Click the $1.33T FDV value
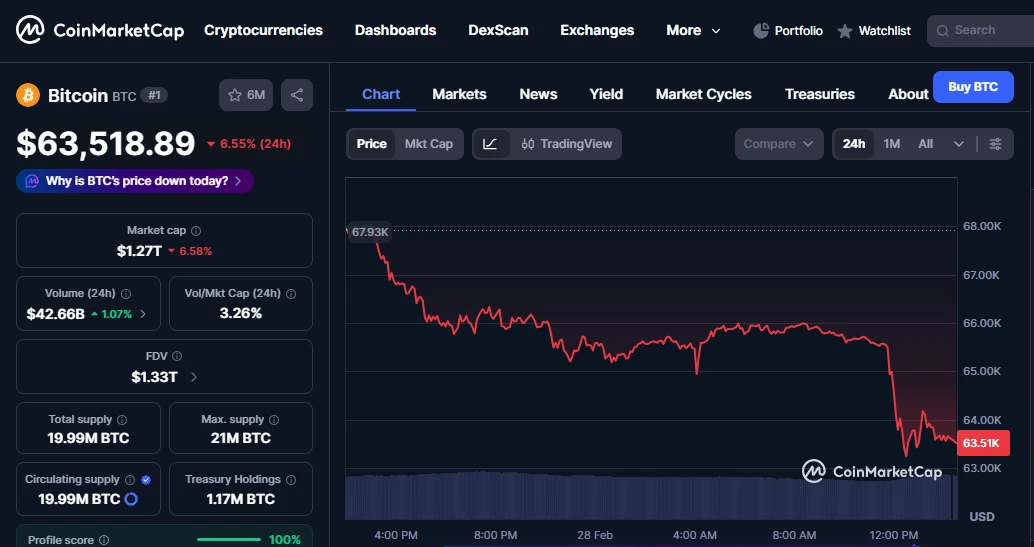 coord(154,377)
